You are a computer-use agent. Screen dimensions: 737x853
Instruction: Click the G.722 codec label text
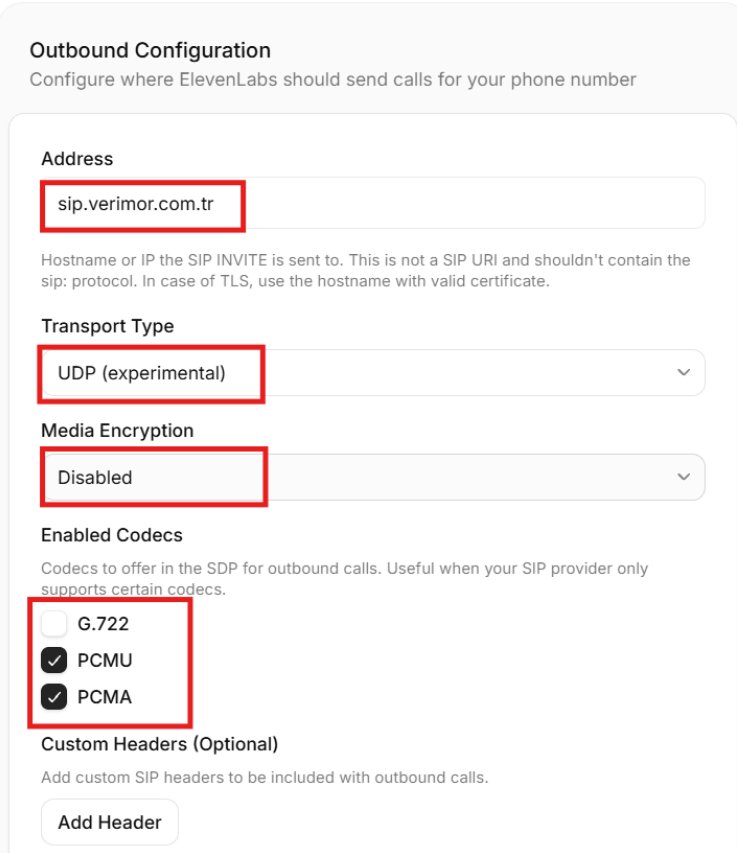click(103, 623)
